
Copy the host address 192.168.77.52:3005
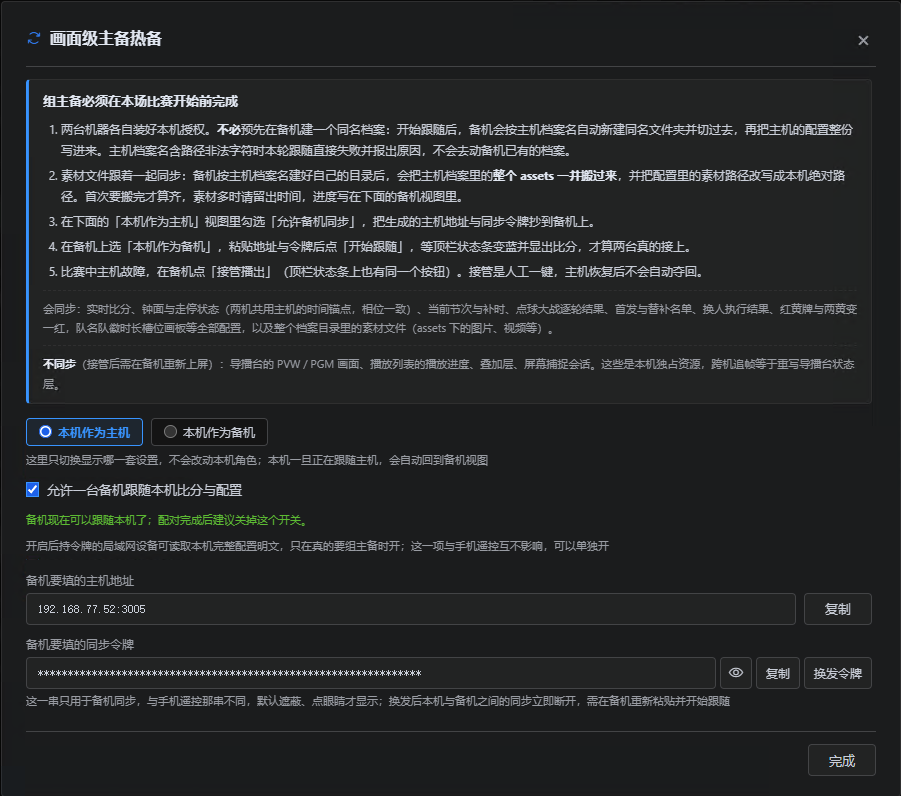pyautogui.click(x=837, y=609)
